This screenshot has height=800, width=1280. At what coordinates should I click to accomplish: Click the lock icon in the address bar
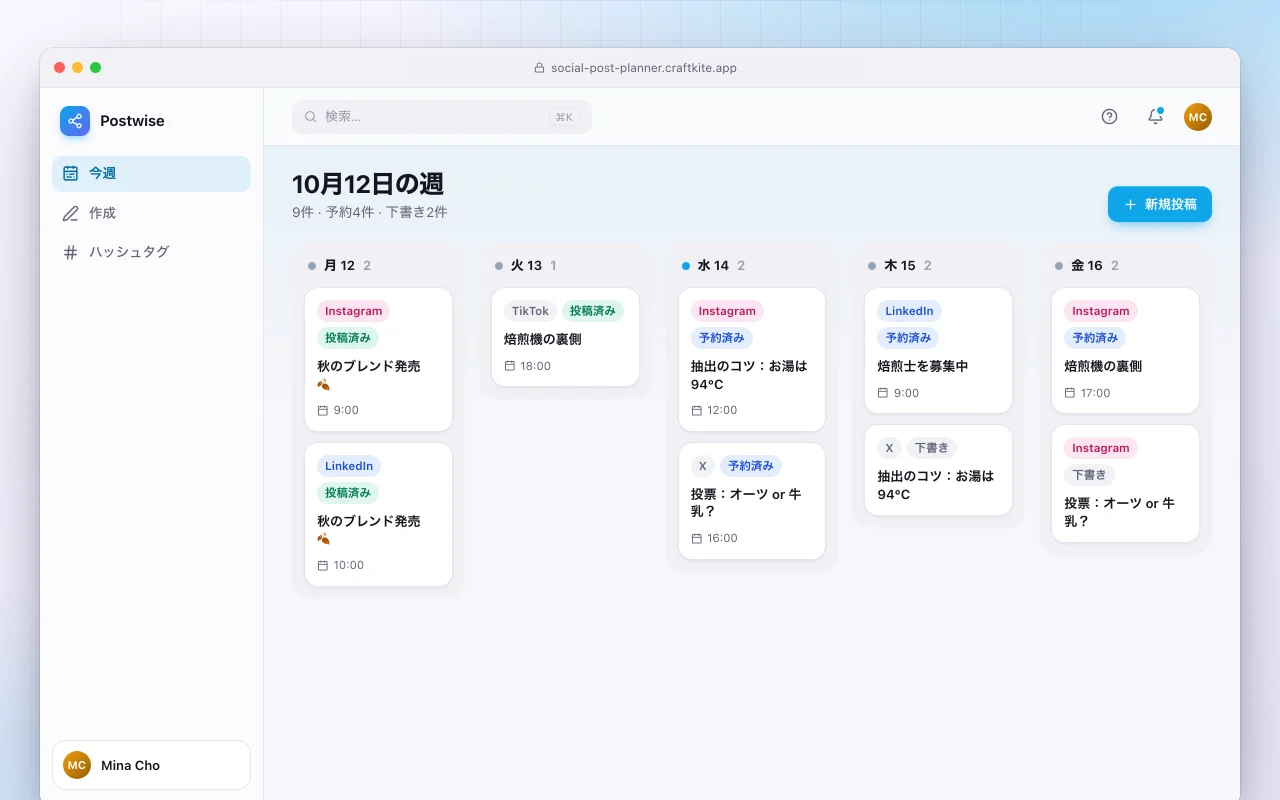pos(540,68)
